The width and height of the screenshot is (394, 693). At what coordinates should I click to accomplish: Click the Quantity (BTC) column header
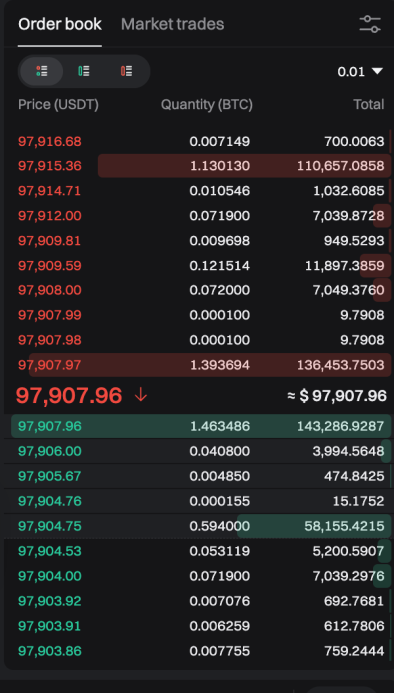click(x=207, y=105)
